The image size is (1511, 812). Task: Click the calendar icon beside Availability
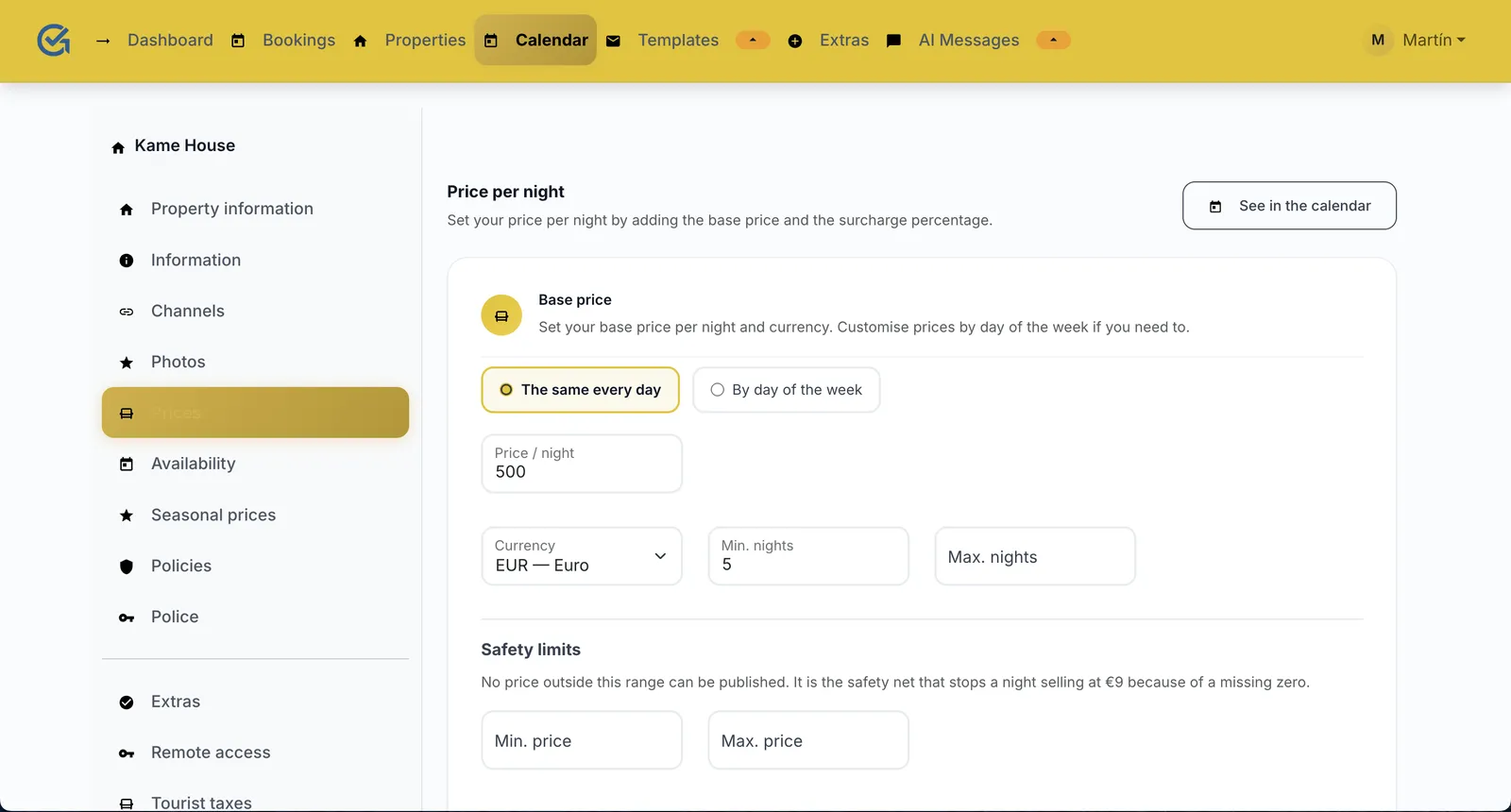pos(127,464)
